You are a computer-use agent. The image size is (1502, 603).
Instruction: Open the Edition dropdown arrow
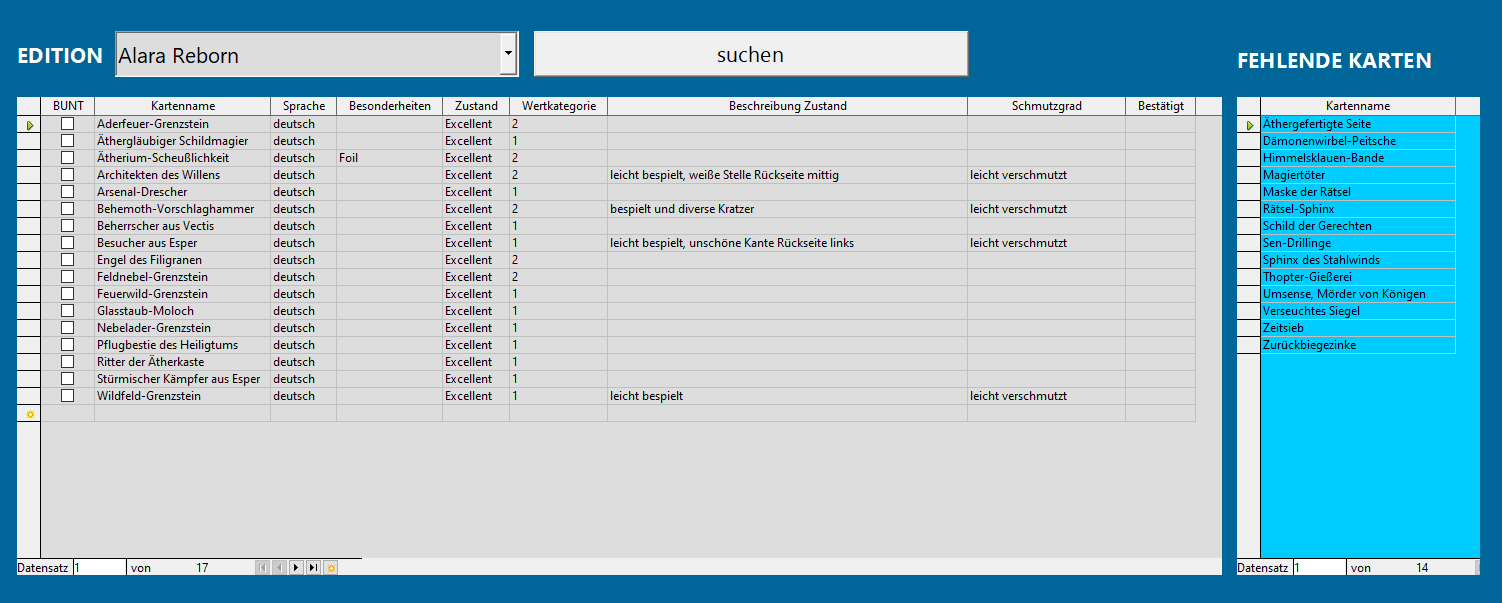pyautogui.click(x=508, y=54)
